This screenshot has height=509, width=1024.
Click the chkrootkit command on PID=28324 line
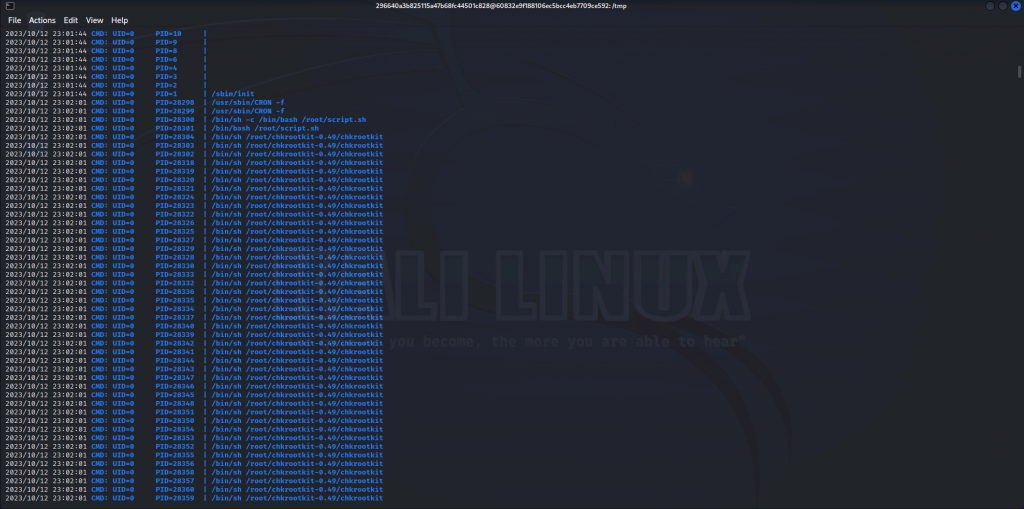click(297, 197)
